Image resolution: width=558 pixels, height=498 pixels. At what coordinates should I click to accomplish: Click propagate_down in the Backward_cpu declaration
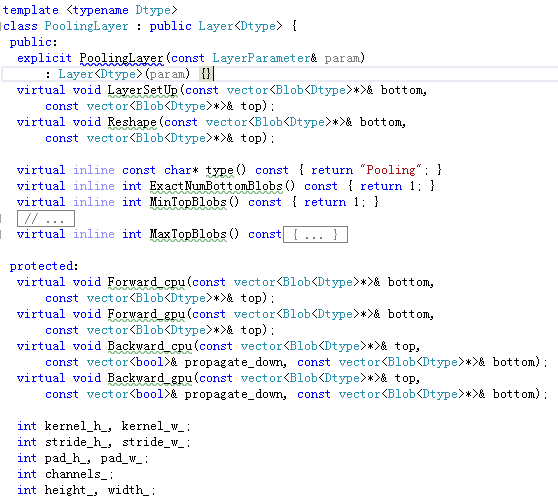tap(233, 362)
